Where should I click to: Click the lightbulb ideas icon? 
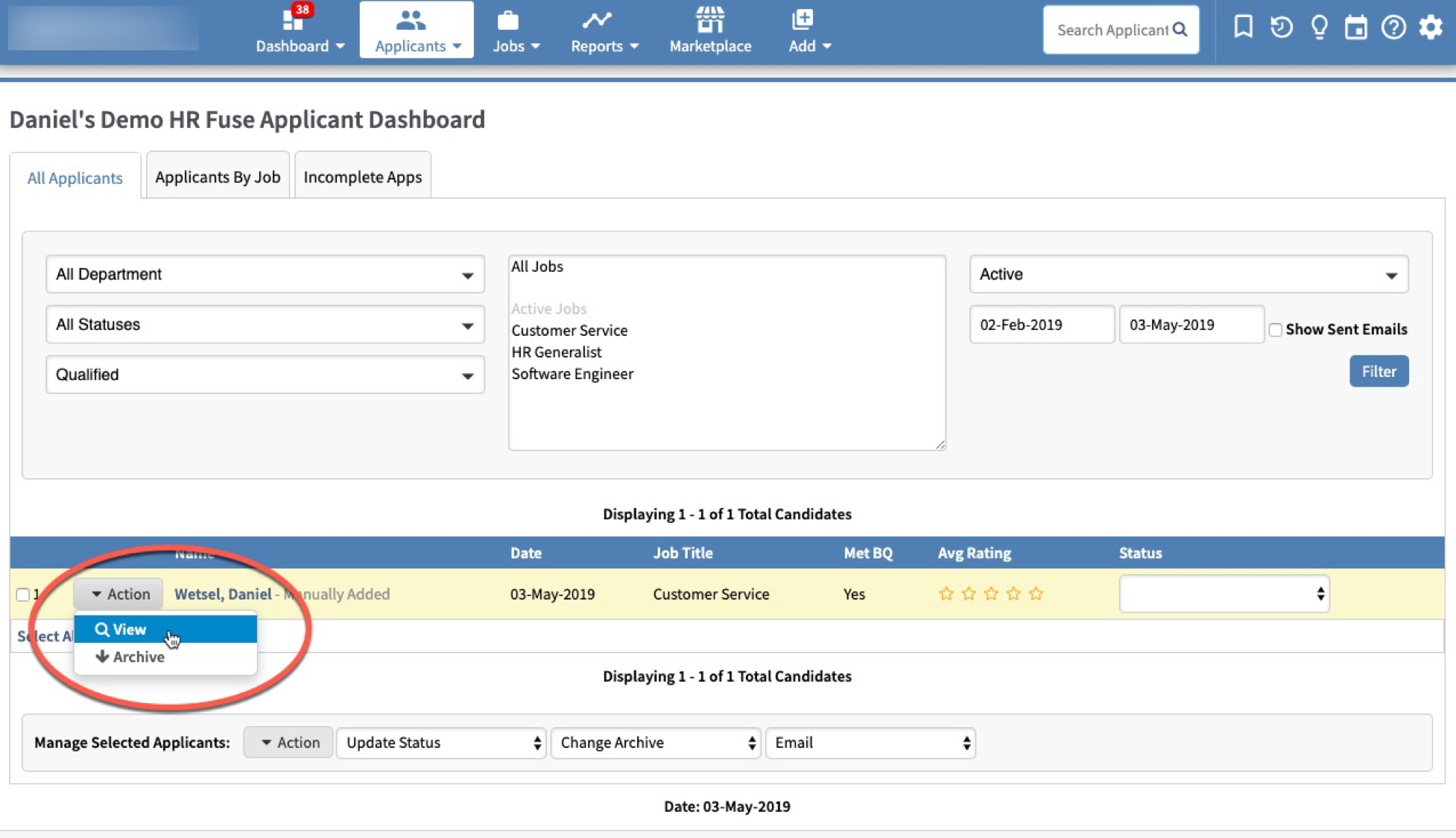[1319, 28]
